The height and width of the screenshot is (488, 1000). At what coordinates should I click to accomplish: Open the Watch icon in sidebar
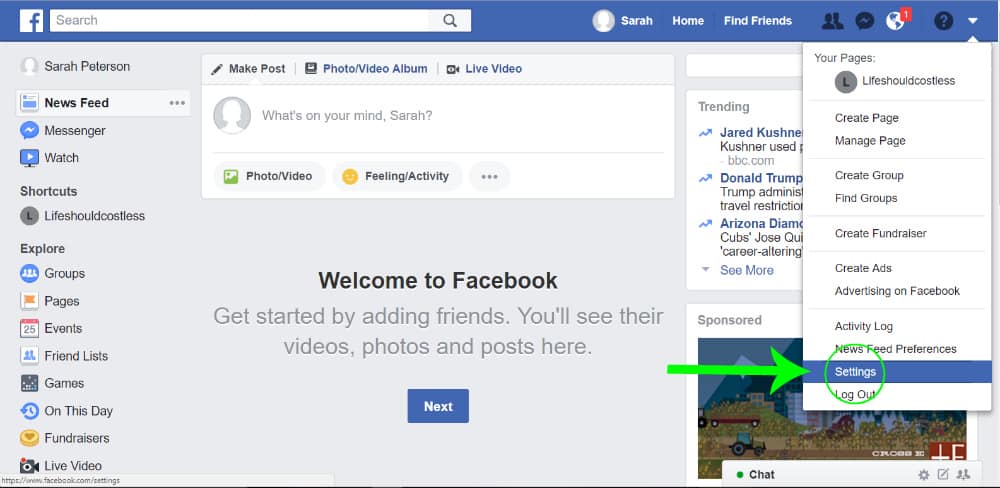29,158
